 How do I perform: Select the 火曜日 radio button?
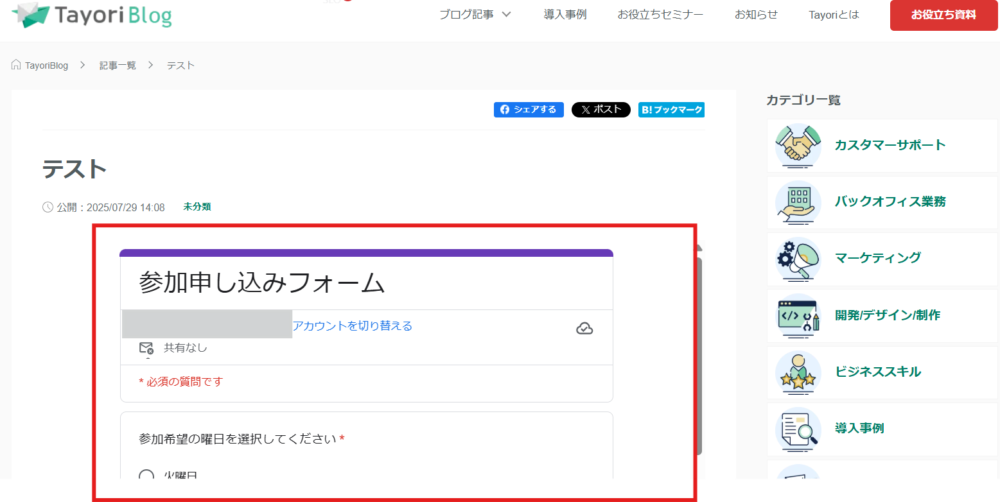click(x=147, y=476)
